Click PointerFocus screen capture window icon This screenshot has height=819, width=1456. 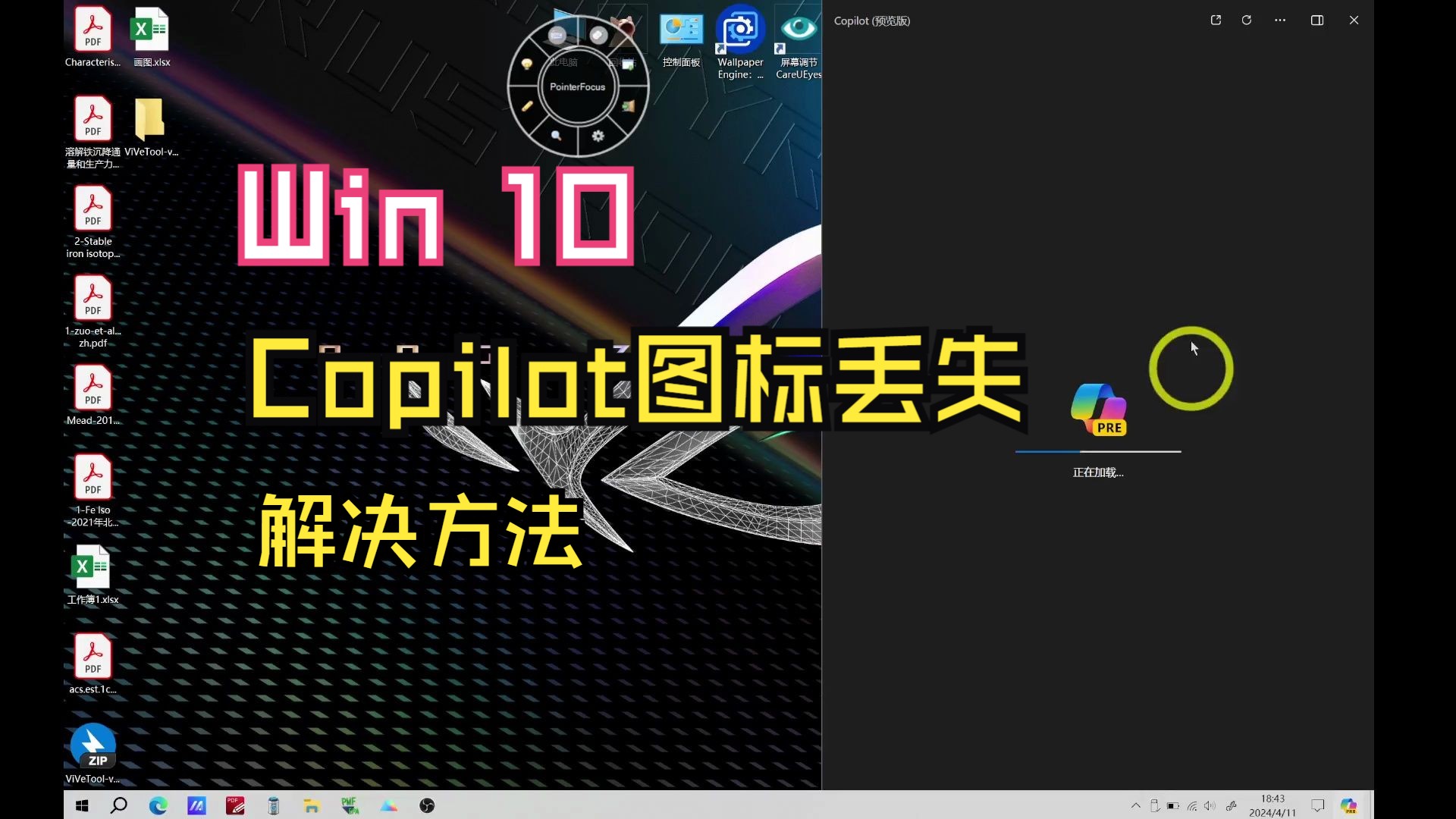(628, 64)
